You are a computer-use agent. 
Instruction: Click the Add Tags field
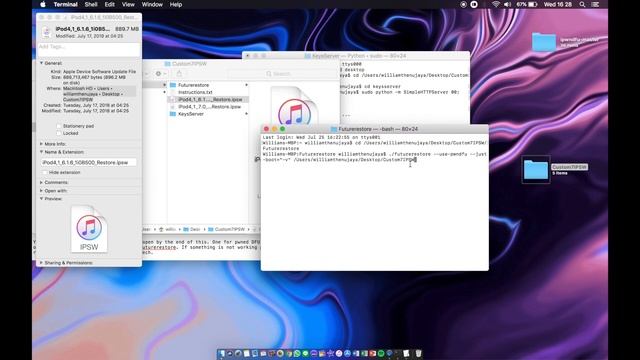(89, 49)
